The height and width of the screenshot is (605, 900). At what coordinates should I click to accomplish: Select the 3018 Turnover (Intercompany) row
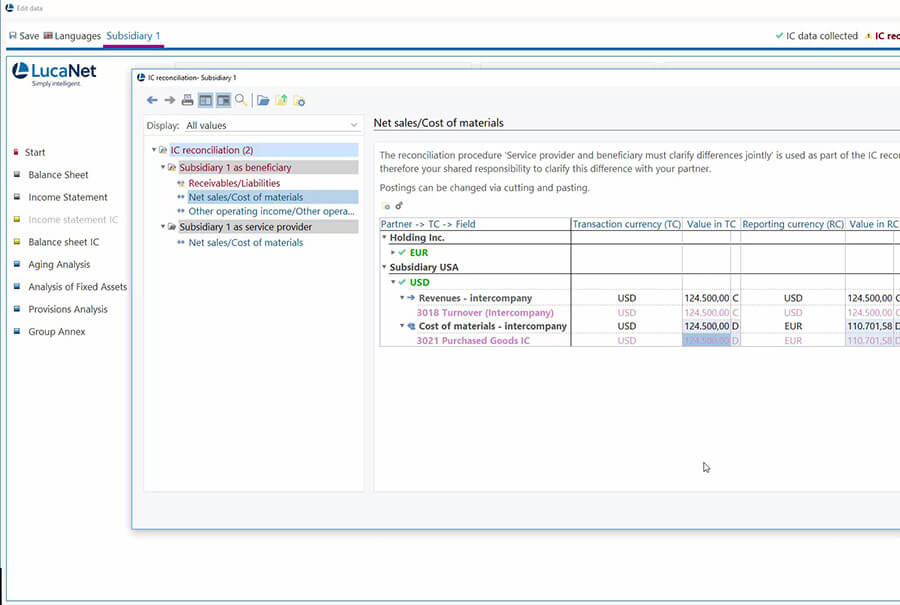(485, 312)
